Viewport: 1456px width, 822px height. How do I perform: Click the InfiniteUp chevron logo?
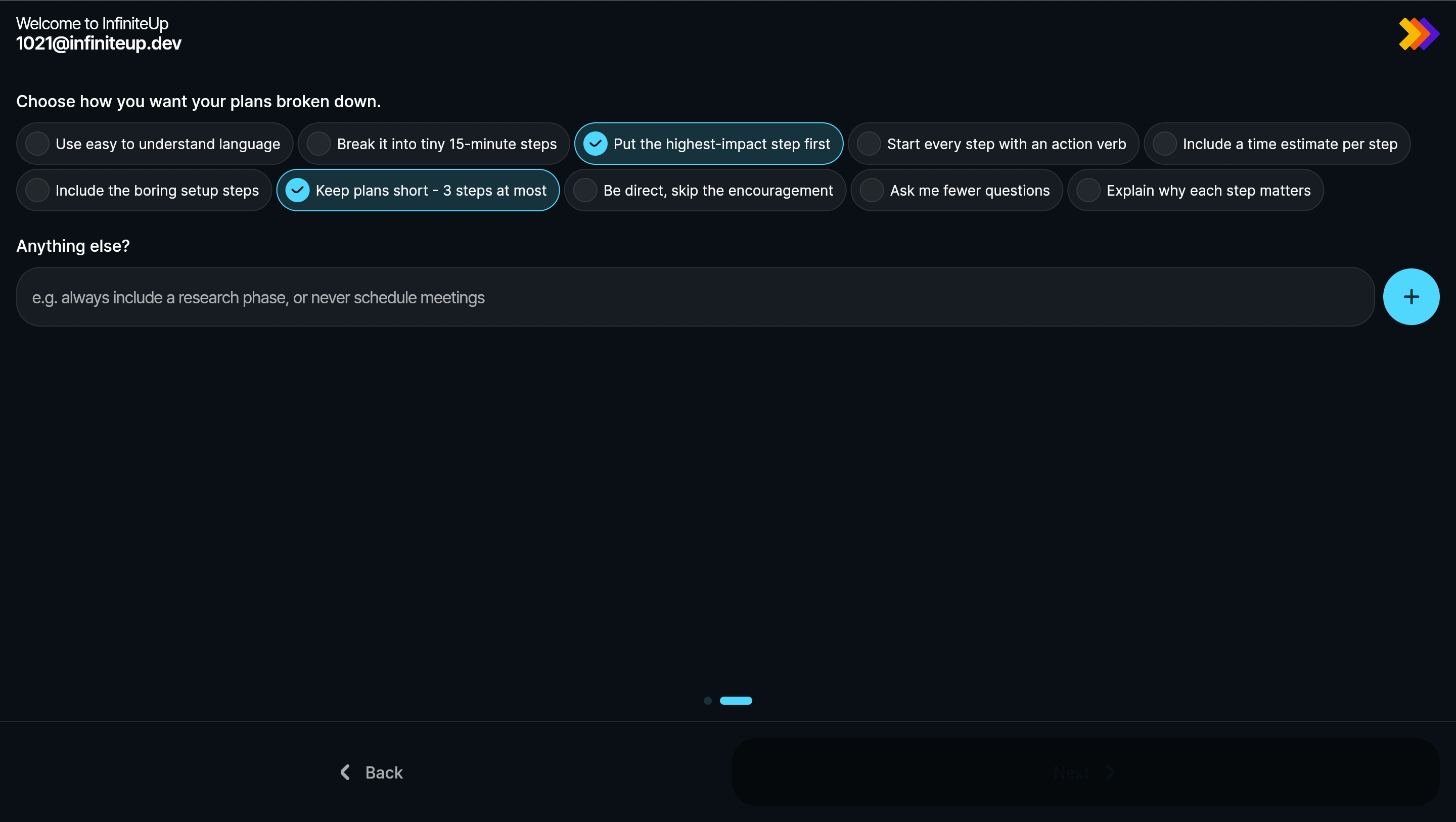coord(1419,34)
